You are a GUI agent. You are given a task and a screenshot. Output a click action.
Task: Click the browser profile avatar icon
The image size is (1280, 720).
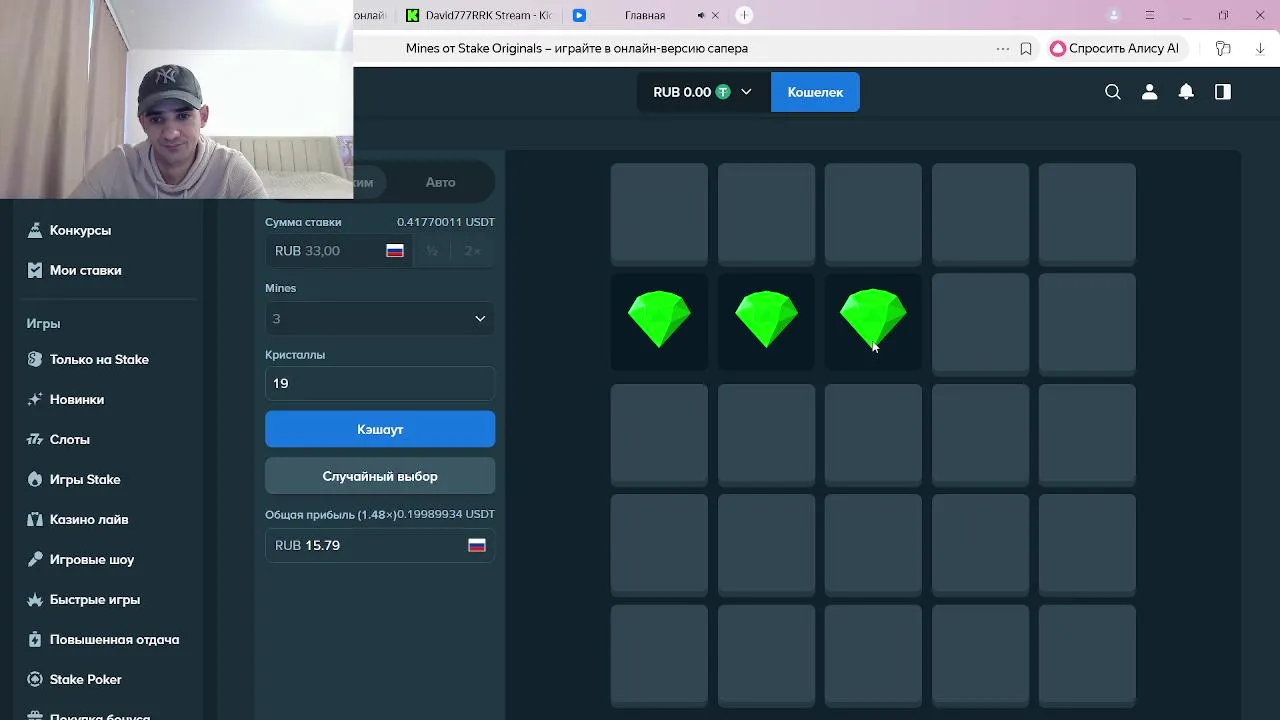[1114, 15]
